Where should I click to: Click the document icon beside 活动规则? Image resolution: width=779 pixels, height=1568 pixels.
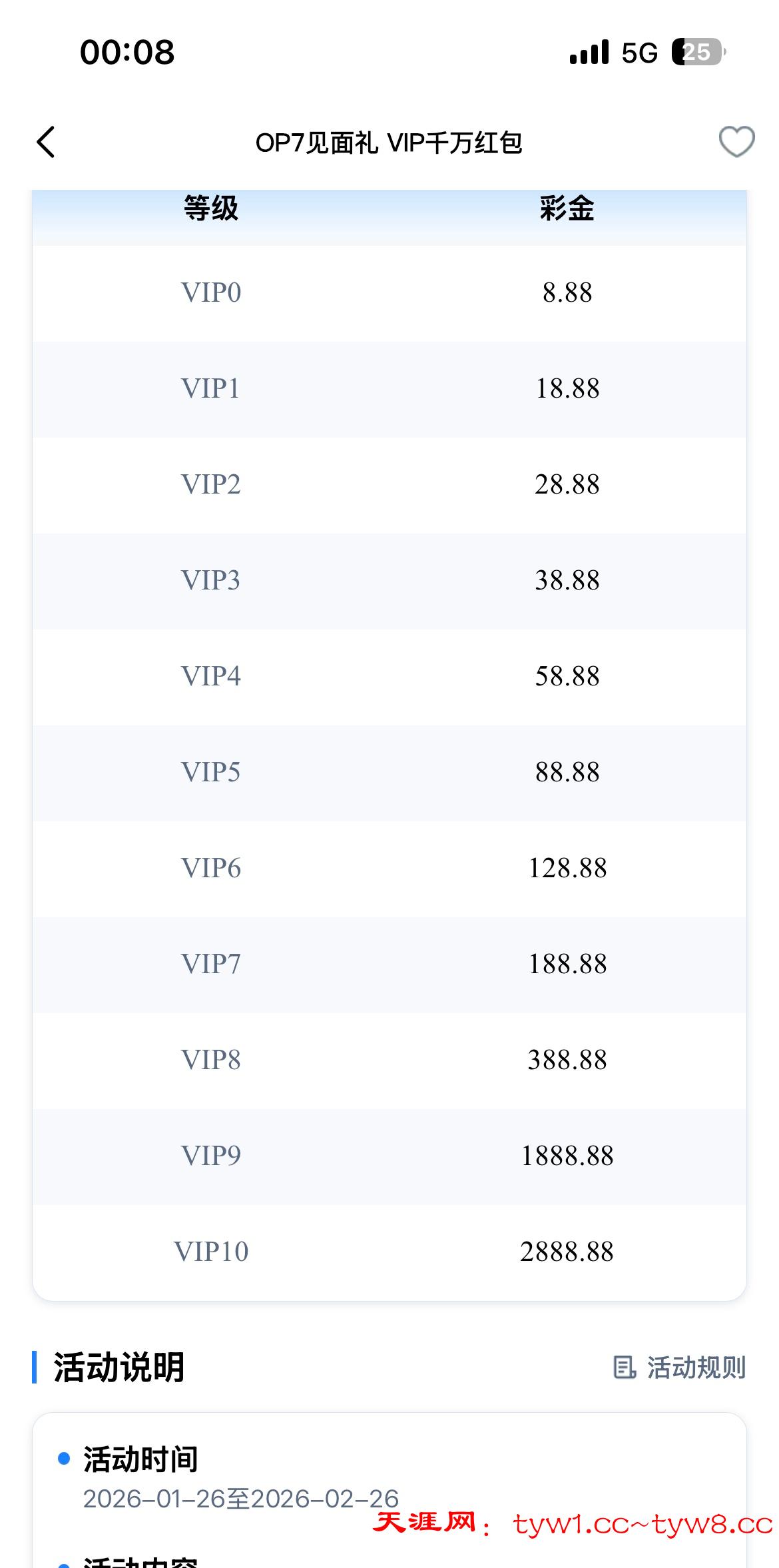[x=624, y=1368]
